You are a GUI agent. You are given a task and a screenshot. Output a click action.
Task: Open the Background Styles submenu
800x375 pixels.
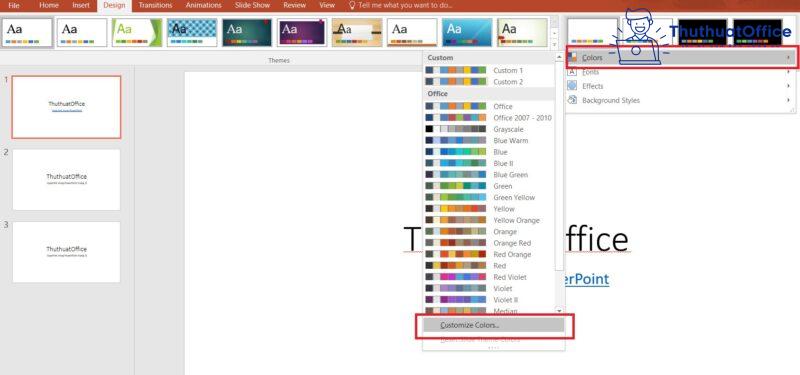click(x=681, y=101)
